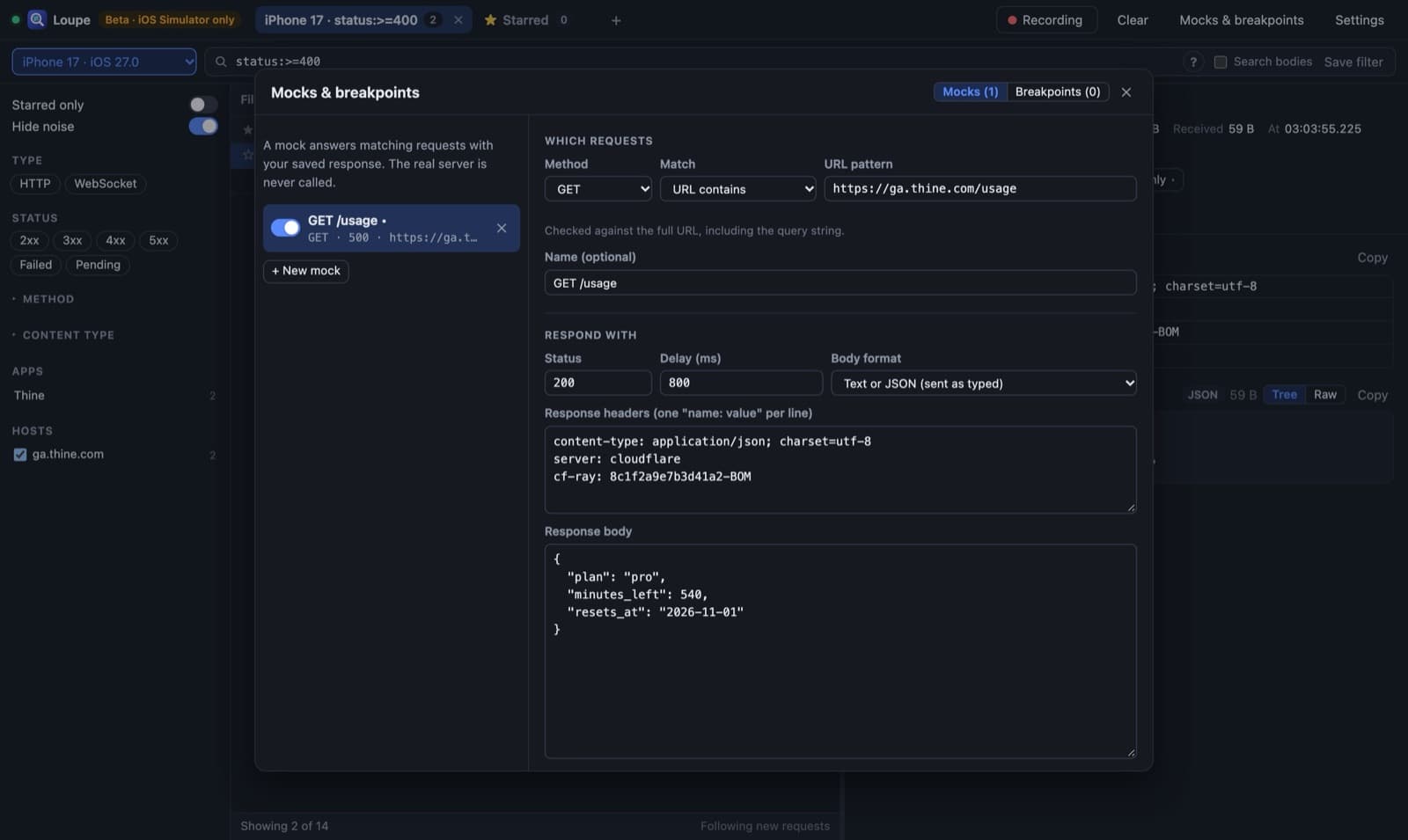Toggle the GET /usage mock switch
Screen dimensions: 1408x840
285,228
